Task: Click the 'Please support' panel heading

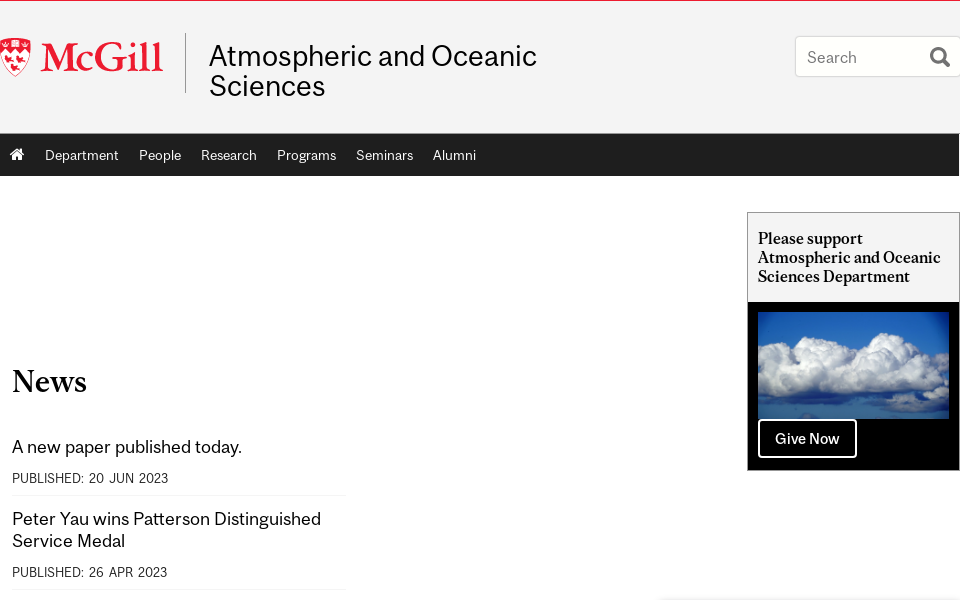Action: click(849, 257)
